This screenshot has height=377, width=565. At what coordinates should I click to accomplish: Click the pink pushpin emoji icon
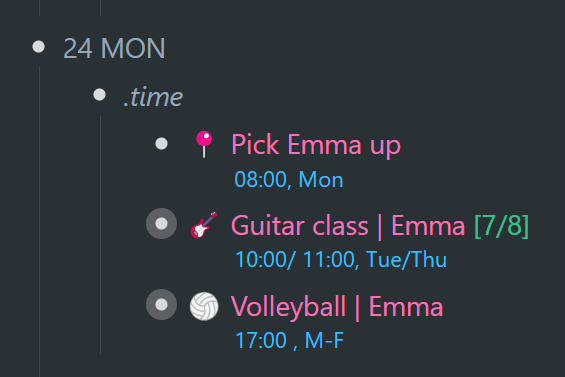coord(204,144)
